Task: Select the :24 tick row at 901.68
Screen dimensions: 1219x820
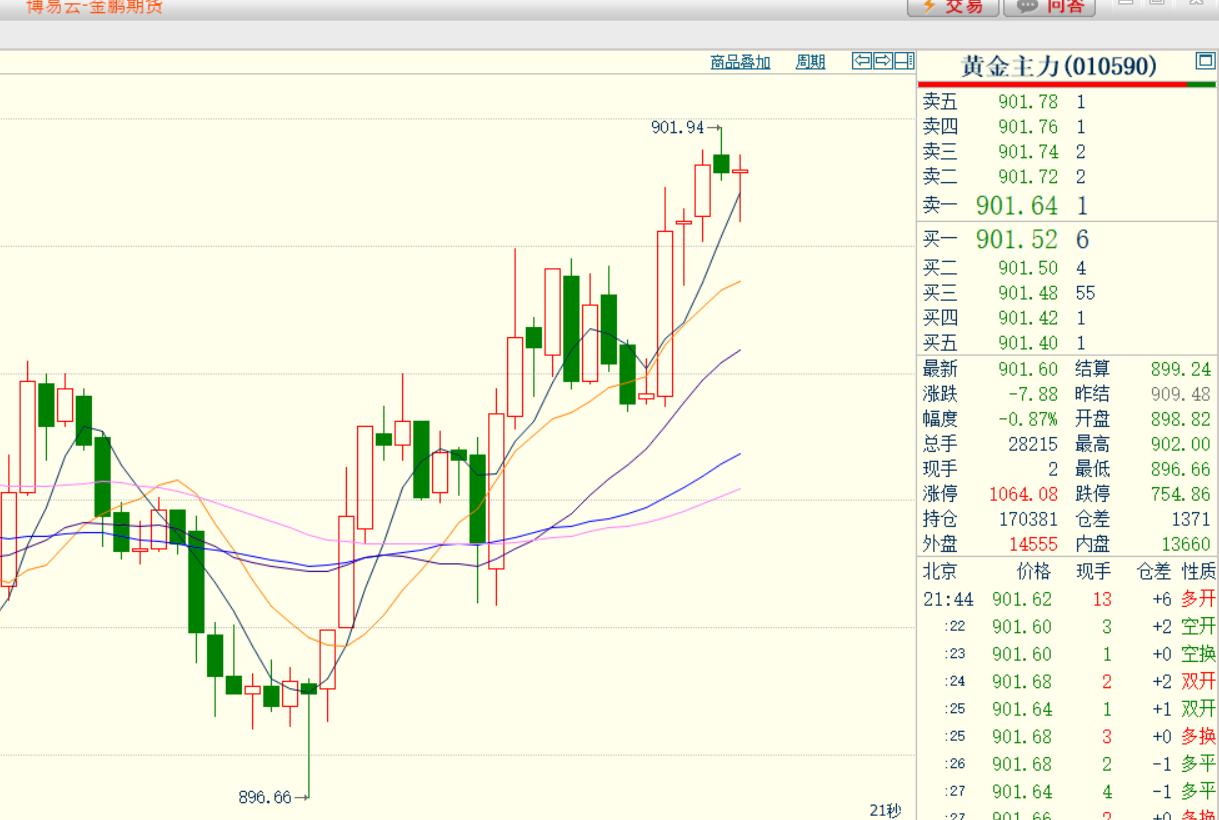Action: point(1068,682)
